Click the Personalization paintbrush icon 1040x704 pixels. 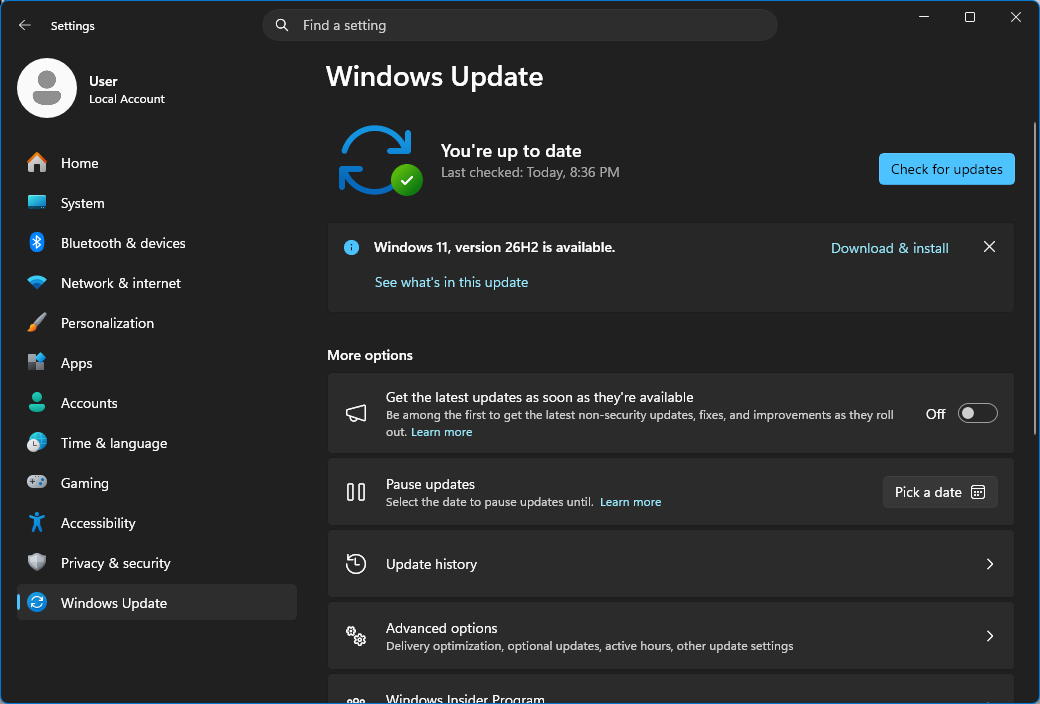click(x=37, y=322)
